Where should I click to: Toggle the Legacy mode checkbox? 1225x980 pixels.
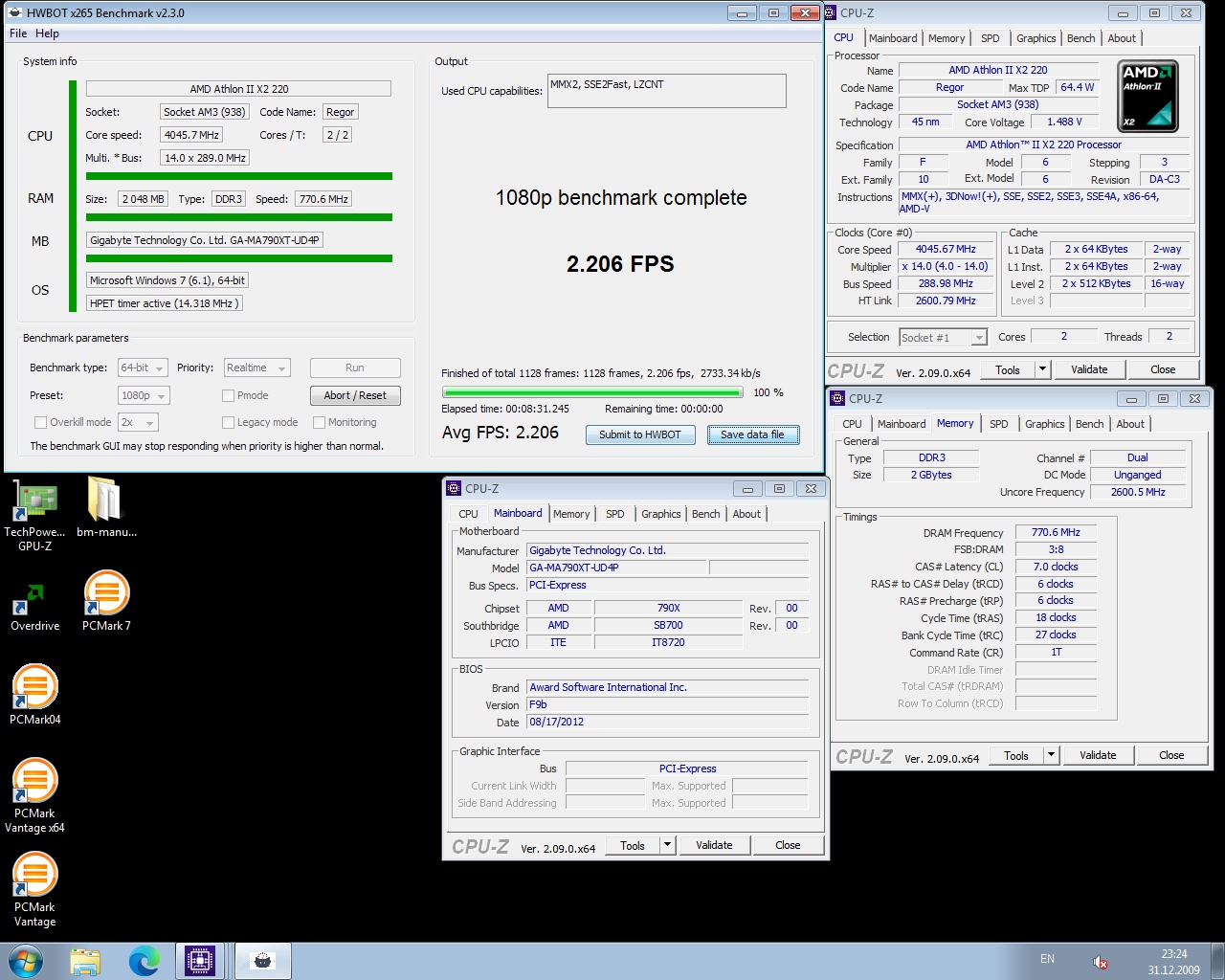(x=228, y=422)
